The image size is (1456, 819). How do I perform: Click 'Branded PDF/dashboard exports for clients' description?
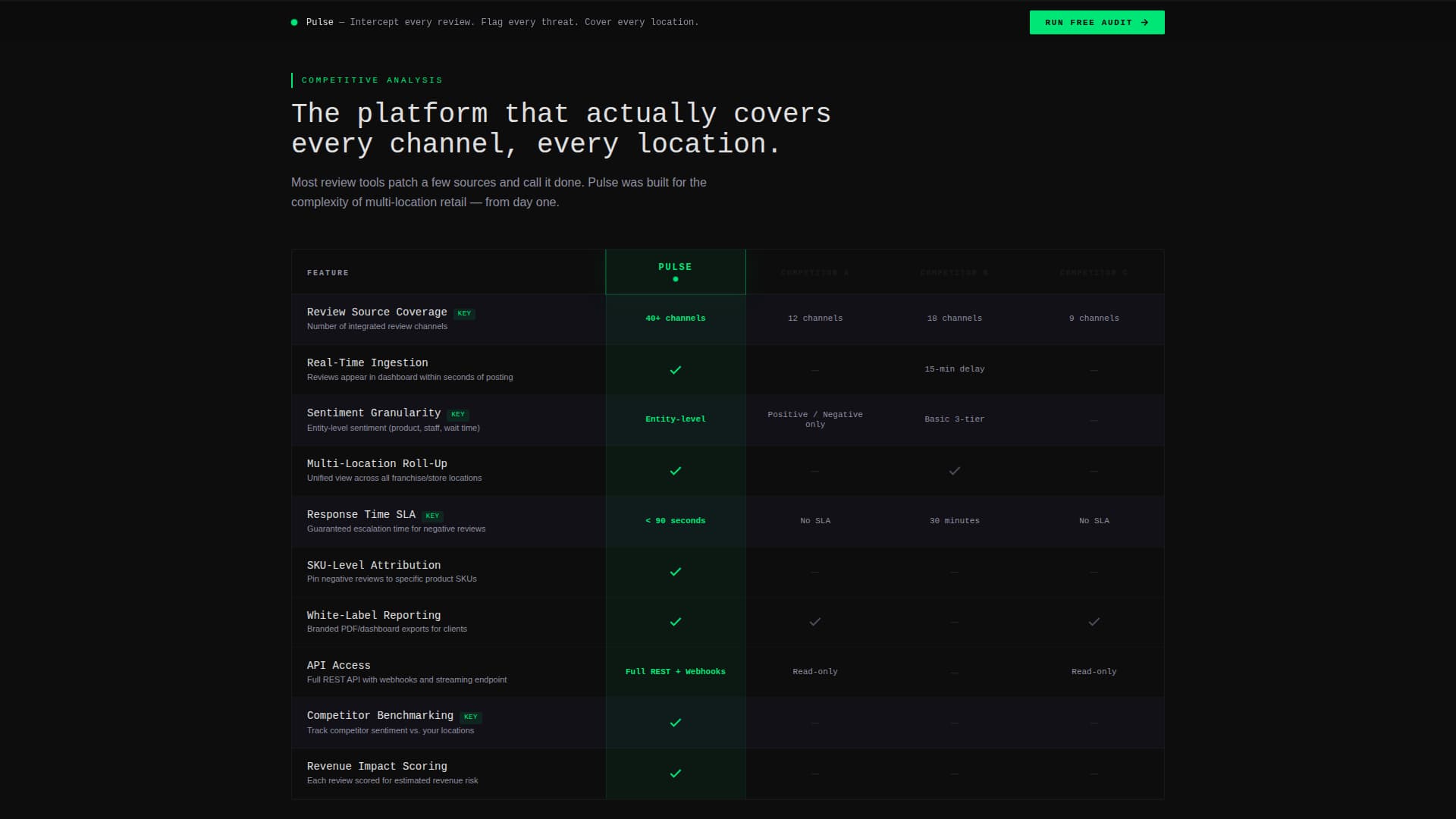(x=387, y=629)
